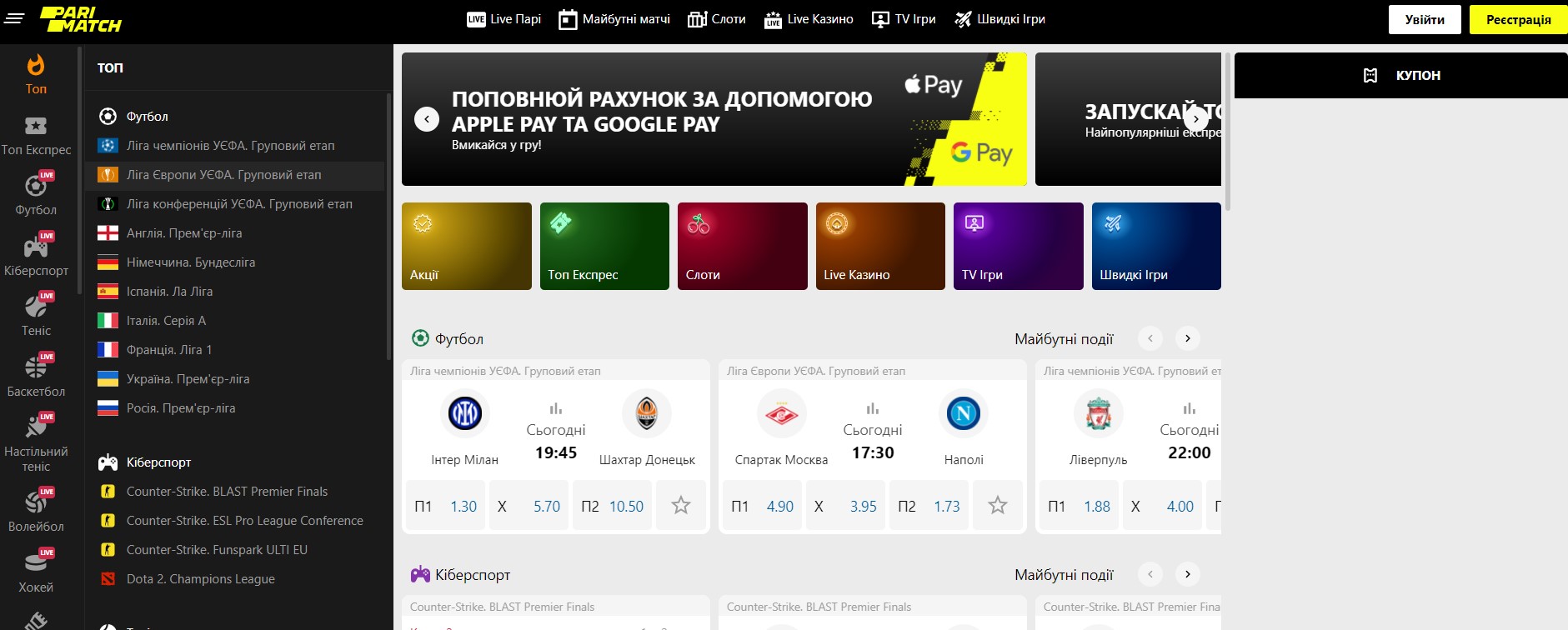Open the Купон bet slip header
This screenshot has height=630, width=1568.
pyautogui.click(x=1400, y=75)
